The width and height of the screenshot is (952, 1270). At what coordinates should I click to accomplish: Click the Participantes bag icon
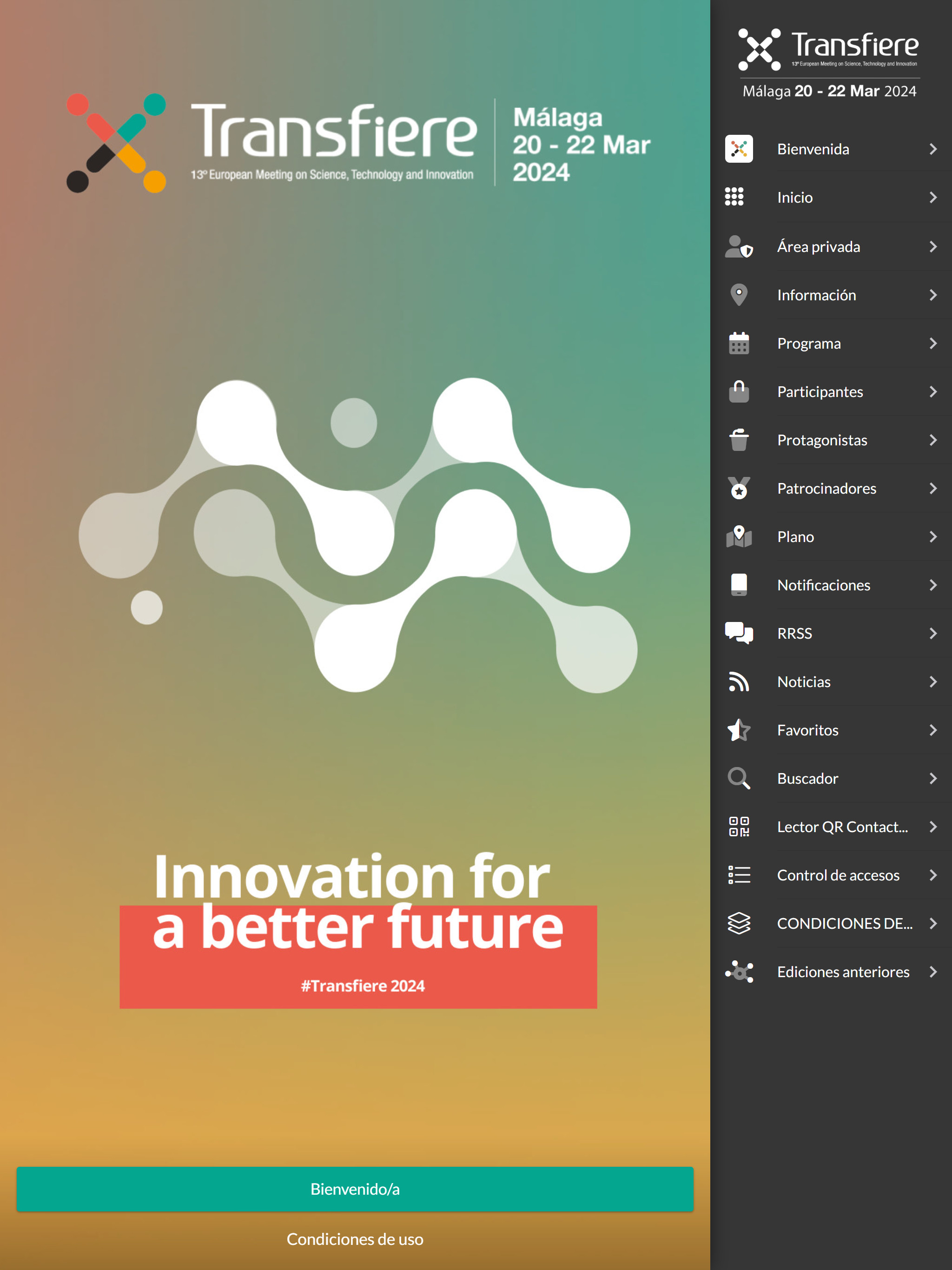pyautogui.click(x=738, y=391)
